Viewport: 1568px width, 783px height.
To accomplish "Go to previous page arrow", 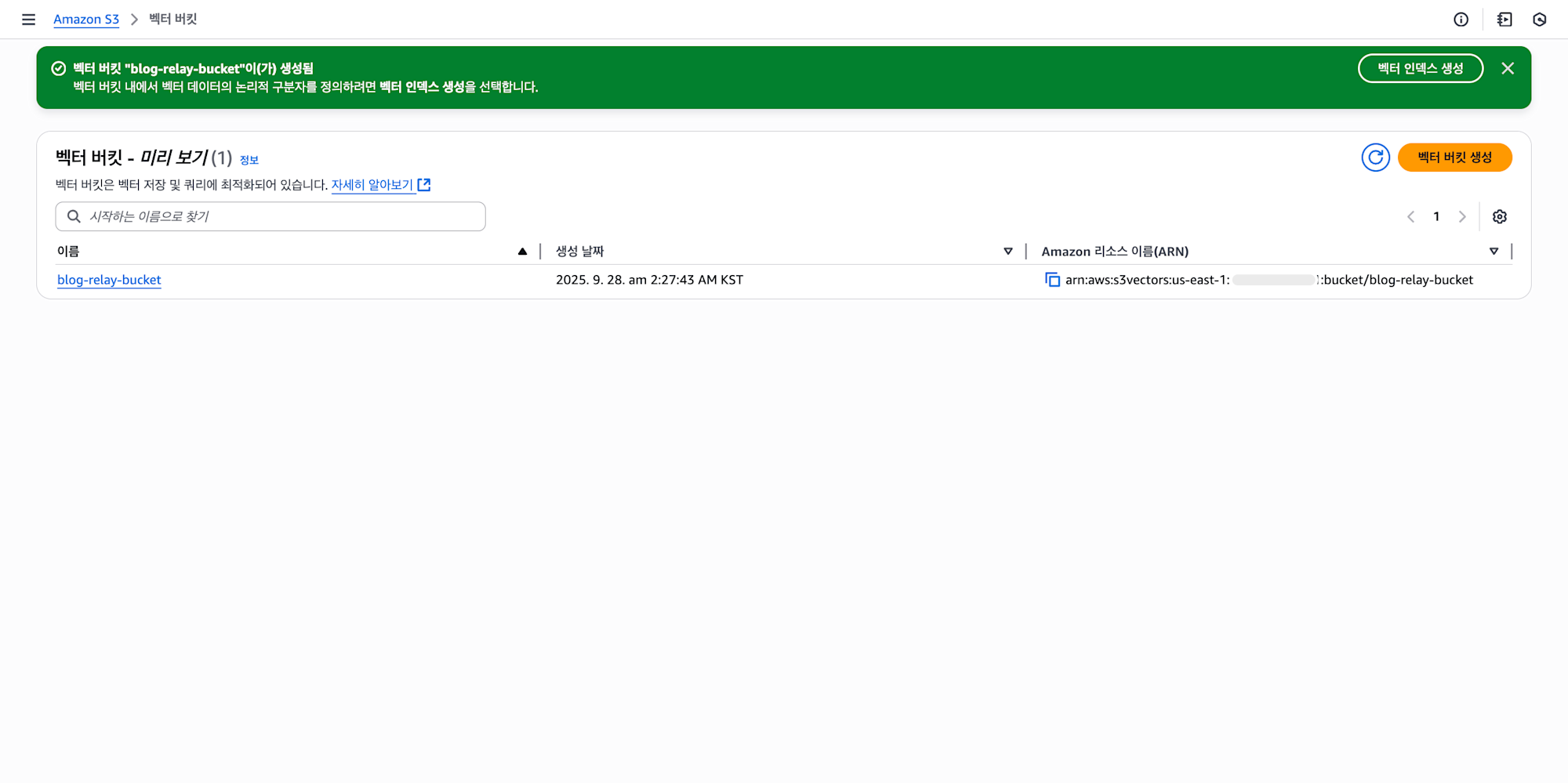I will coord(1410,217).
